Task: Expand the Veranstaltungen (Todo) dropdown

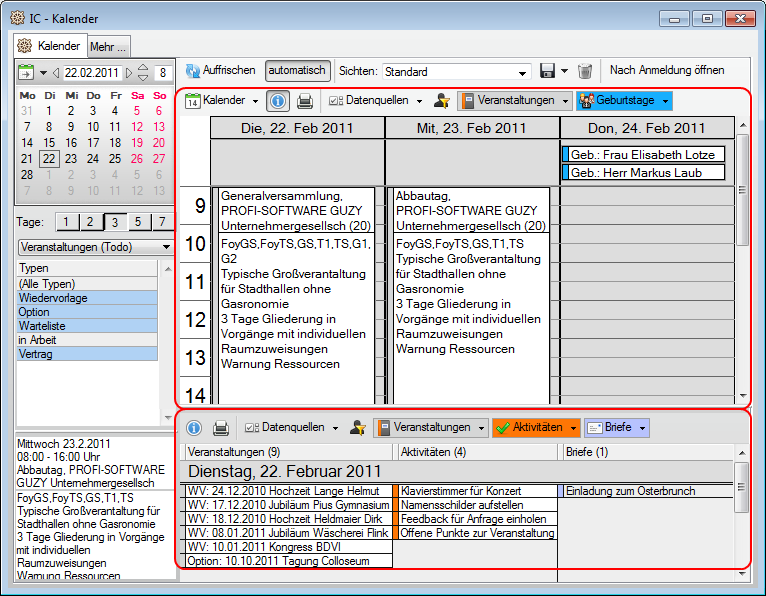Action: [x=95, y=247]
